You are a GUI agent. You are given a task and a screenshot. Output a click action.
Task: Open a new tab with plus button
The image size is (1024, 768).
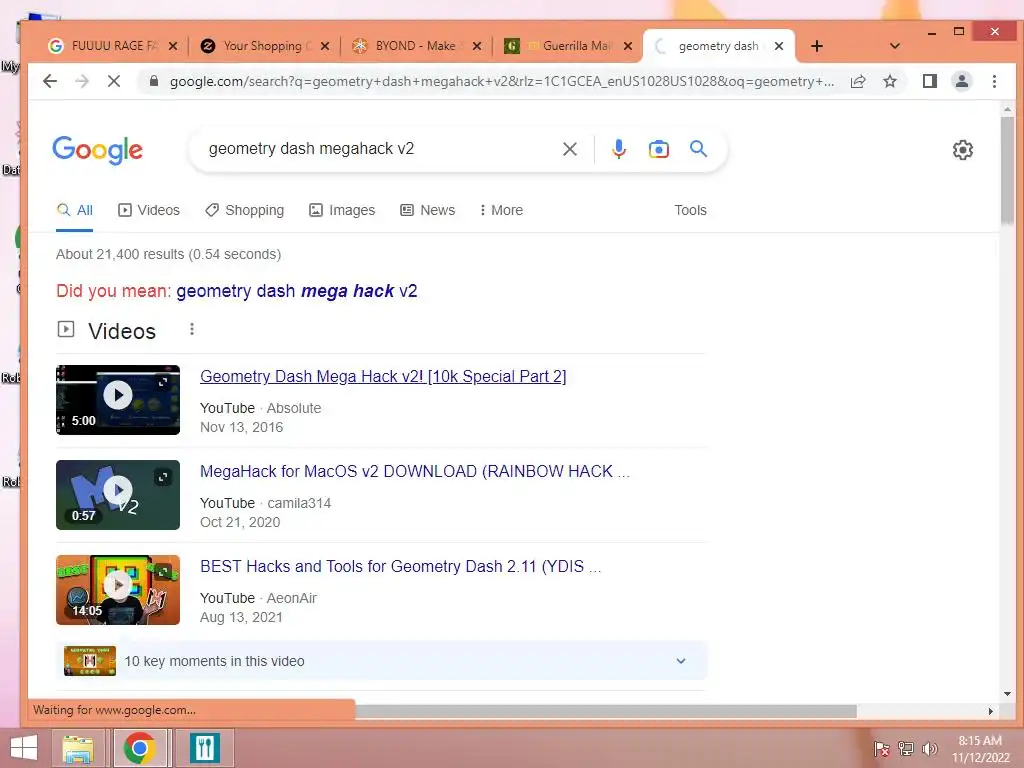tap(816, 46)
